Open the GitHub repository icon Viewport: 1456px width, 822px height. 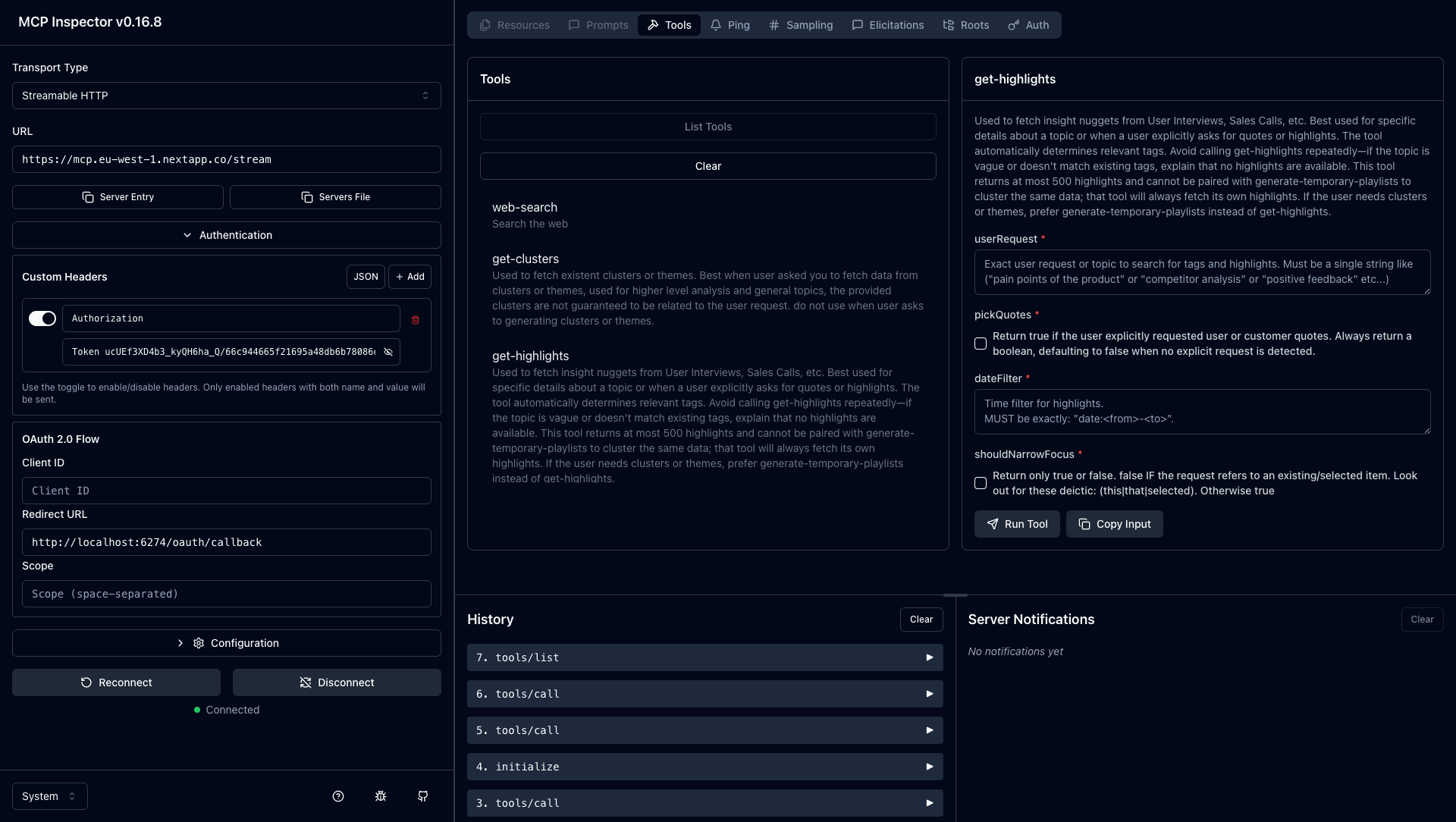[x=422, y=796]
